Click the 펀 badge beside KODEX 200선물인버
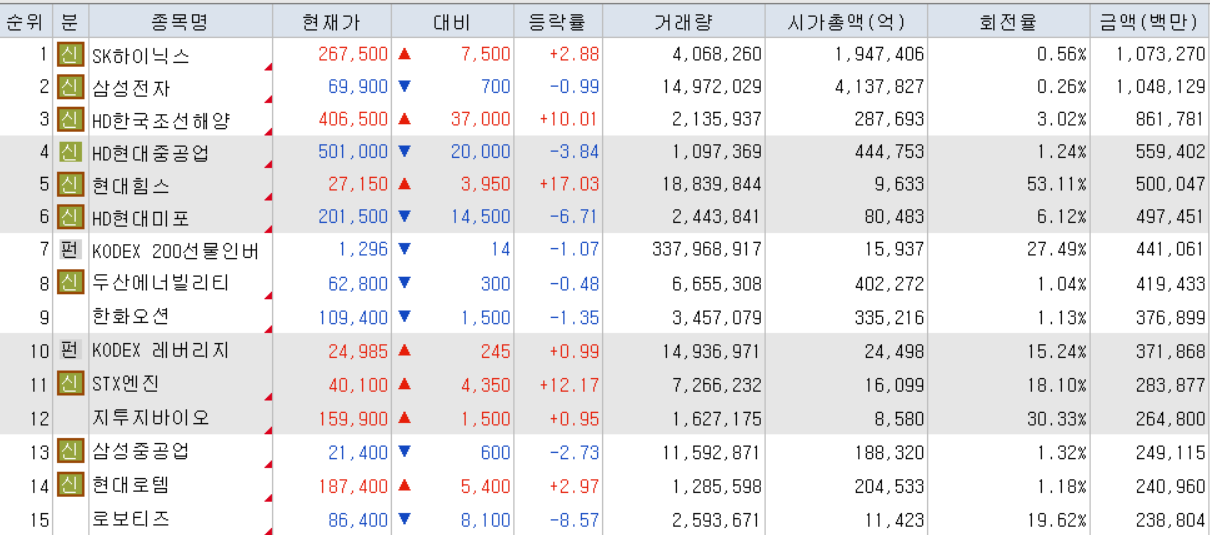1210x535 pixels. [x=69, y=250]
